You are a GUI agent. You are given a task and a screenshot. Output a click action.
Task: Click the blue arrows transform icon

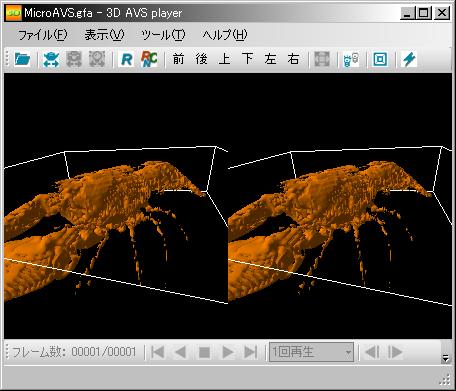tap(51, 59)
